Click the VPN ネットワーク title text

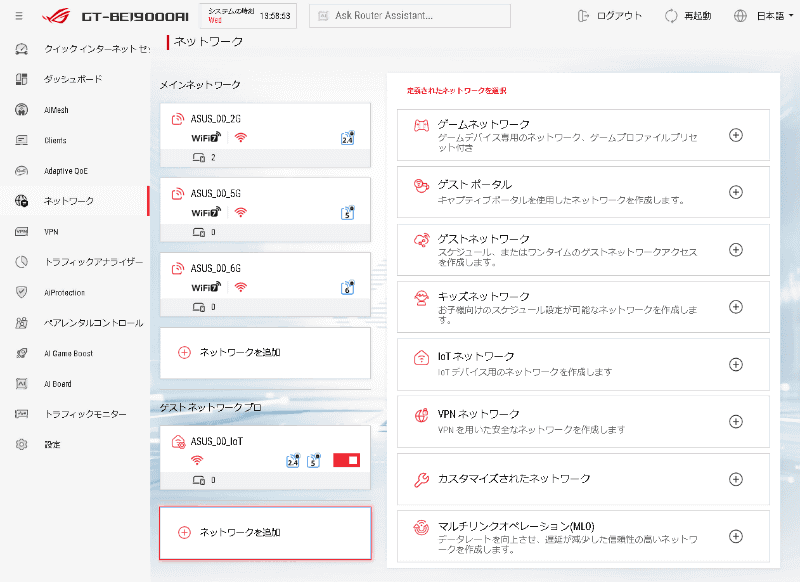(x=479, y=414)
